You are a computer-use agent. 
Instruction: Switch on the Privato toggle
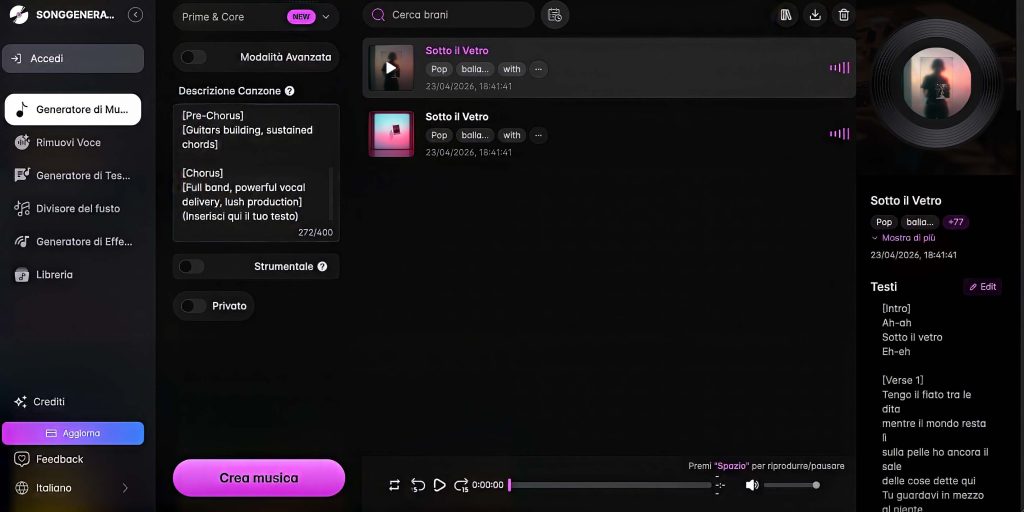click(193, 306)
